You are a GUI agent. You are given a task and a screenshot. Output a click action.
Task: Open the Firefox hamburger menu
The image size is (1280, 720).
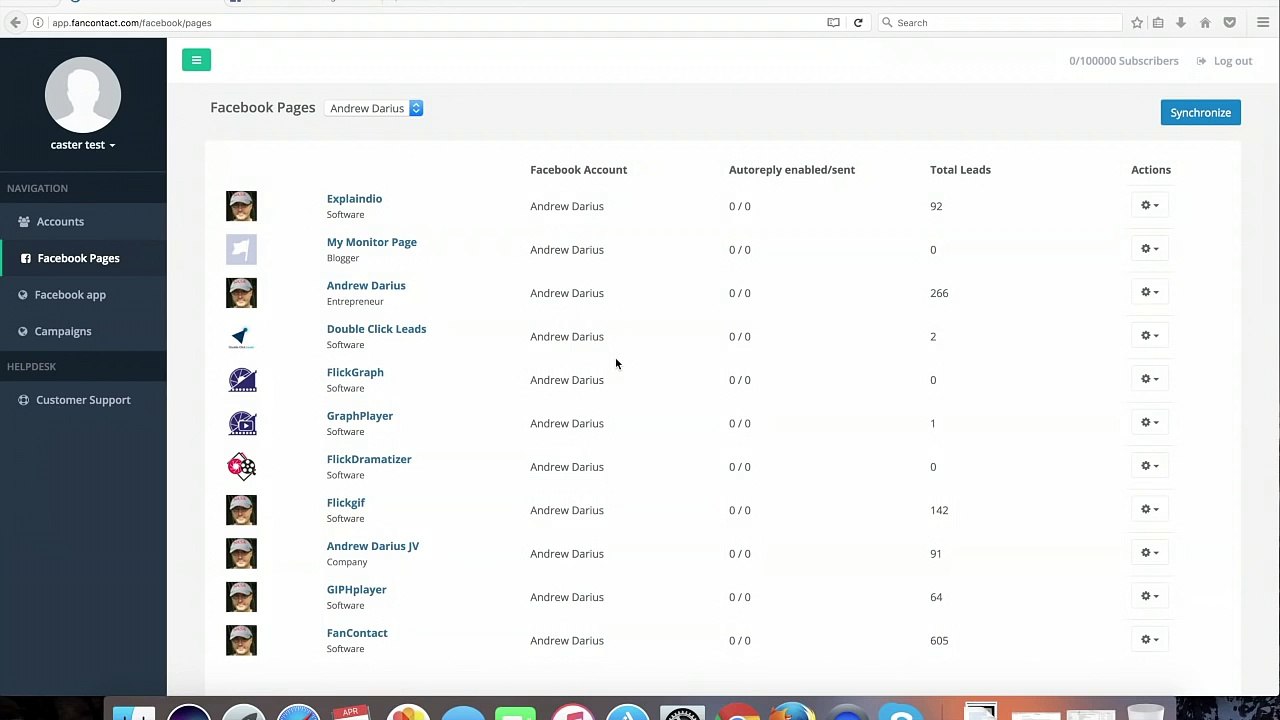[x=1264, y=22]
